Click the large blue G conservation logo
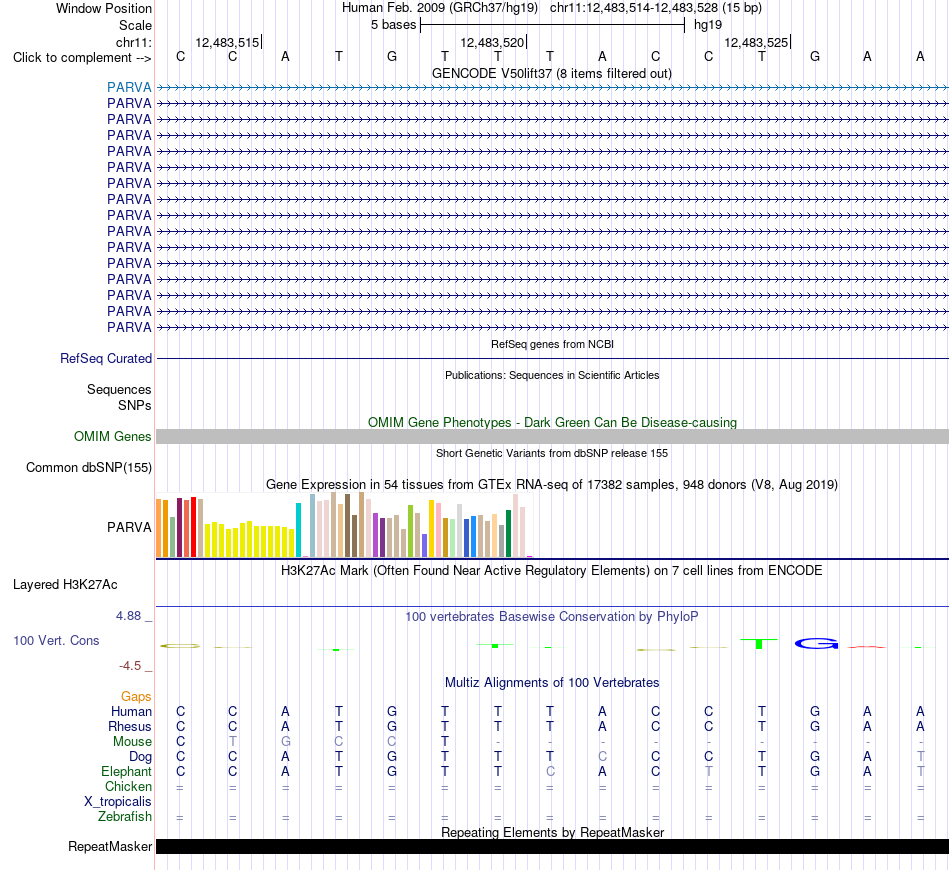 coord(816,643)
